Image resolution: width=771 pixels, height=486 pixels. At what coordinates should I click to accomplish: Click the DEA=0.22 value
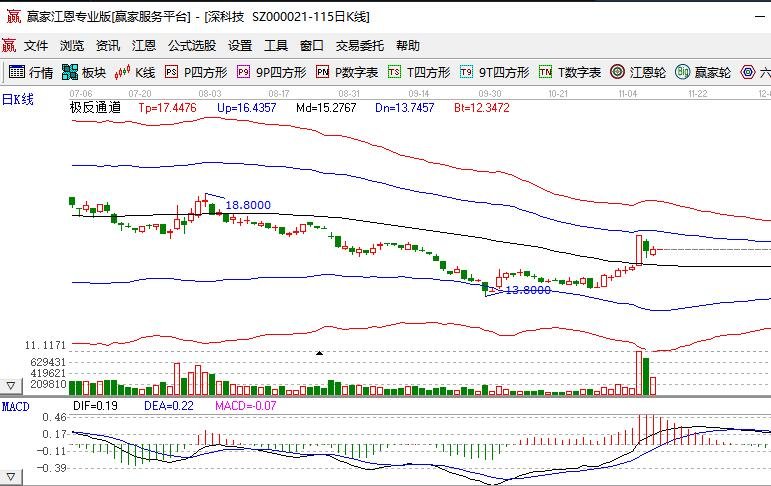tap(169, 406)
